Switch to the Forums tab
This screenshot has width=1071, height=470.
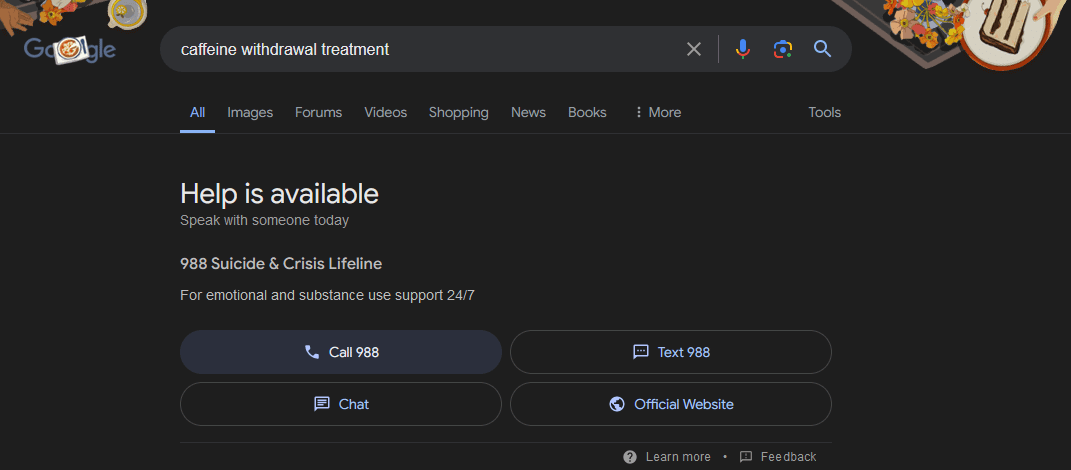[x=318, y=112]
